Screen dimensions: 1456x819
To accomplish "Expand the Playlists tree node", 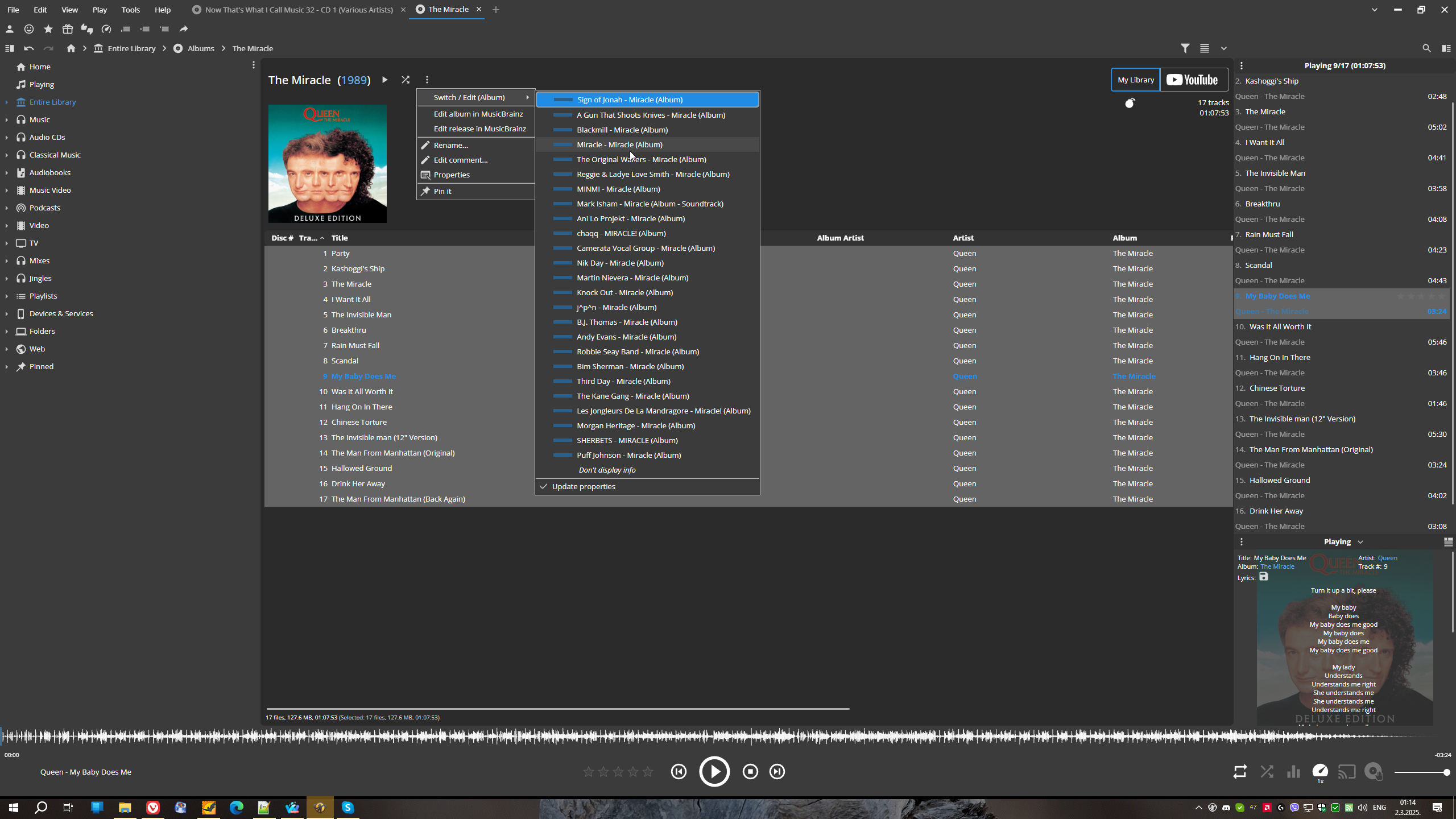I will coord(6,296).
